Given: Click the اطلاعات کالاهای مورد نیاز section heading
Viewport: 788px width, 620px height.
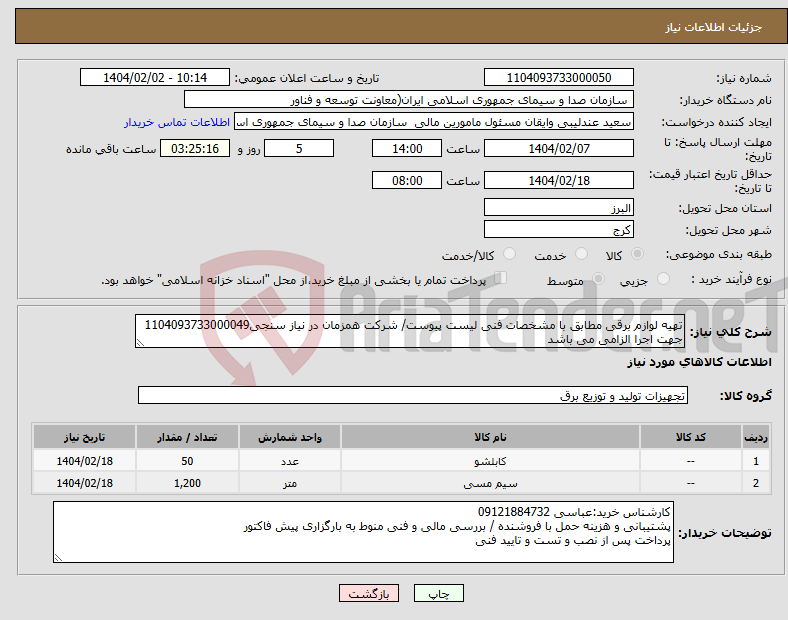Looking at the screenshot, I should tap(699, 362).
